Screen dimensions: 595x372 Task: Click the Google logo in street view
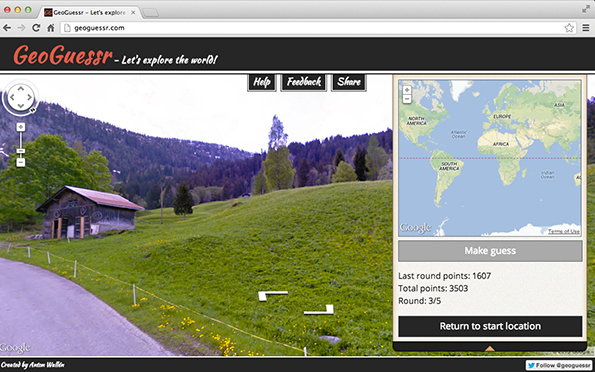coord(15,348)
